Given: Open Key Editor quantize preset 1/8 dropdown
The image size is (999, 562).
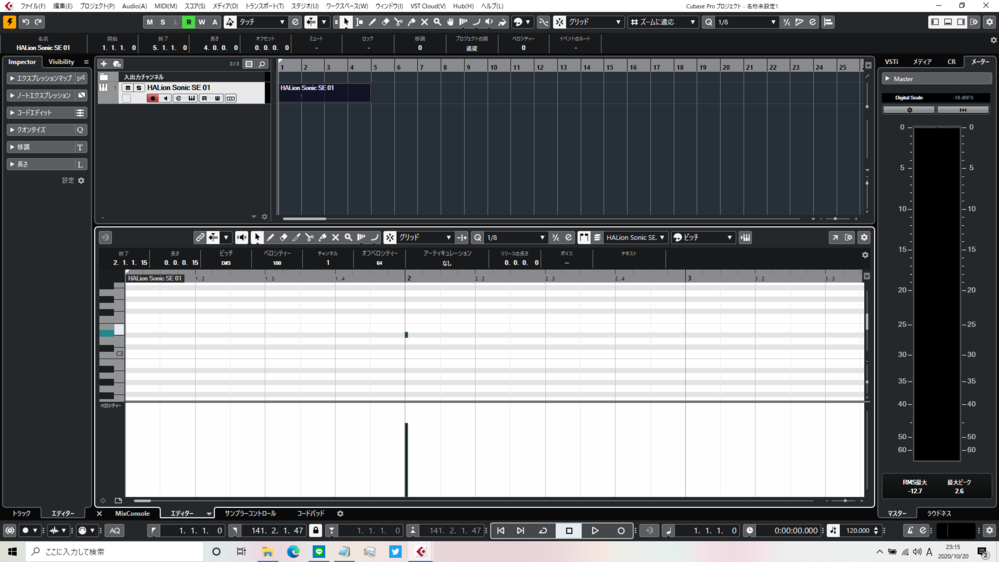Looking at the screenshot, I should click(515, 238).
